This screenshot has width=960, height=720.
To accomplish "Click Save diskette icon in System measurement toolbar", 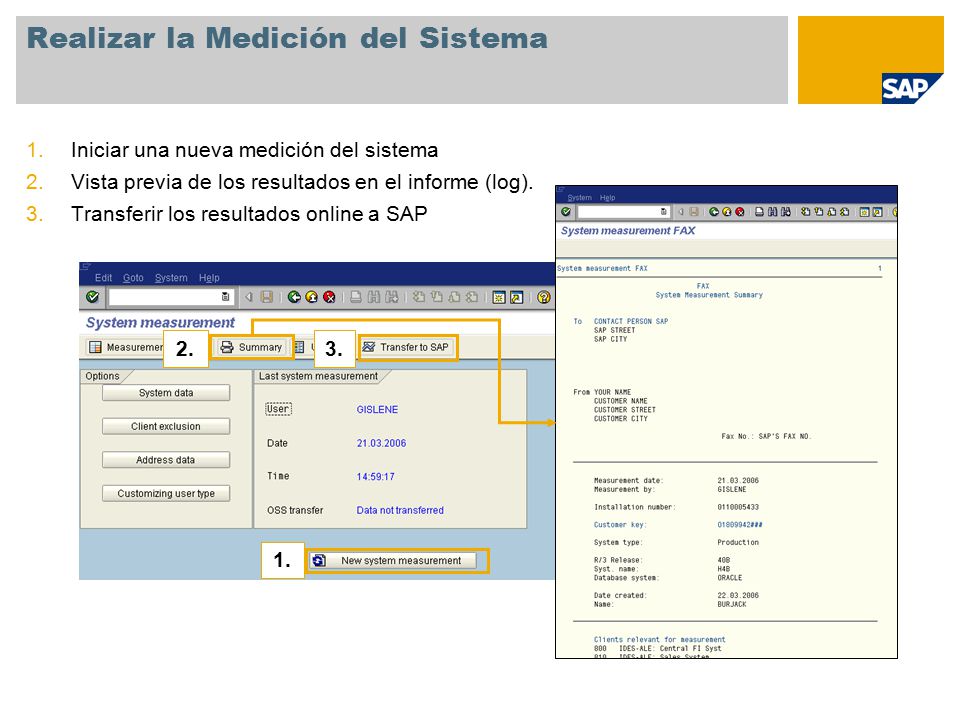I will coord(267,297).
